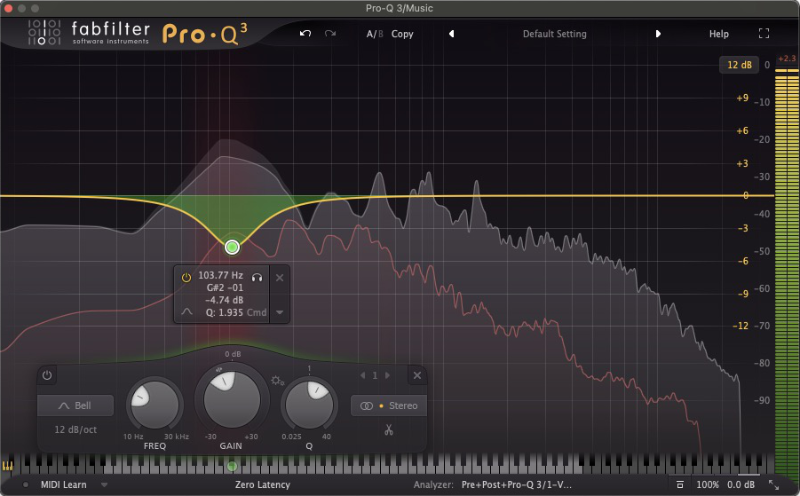Screen dimensions: 800x496
Task: Toggle band bypass in the control panel
Action: (x=46, y=376)
